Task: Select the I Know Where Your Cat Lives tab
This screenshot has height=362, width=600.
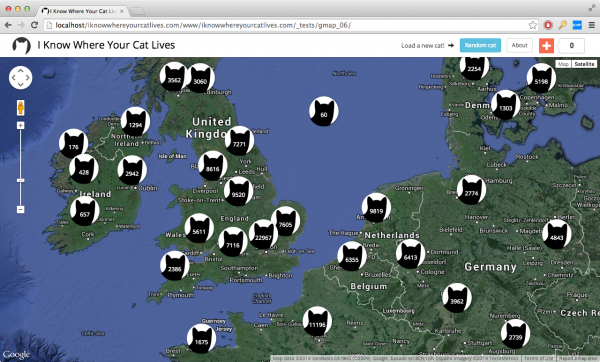Action: [x=82, y=11]
